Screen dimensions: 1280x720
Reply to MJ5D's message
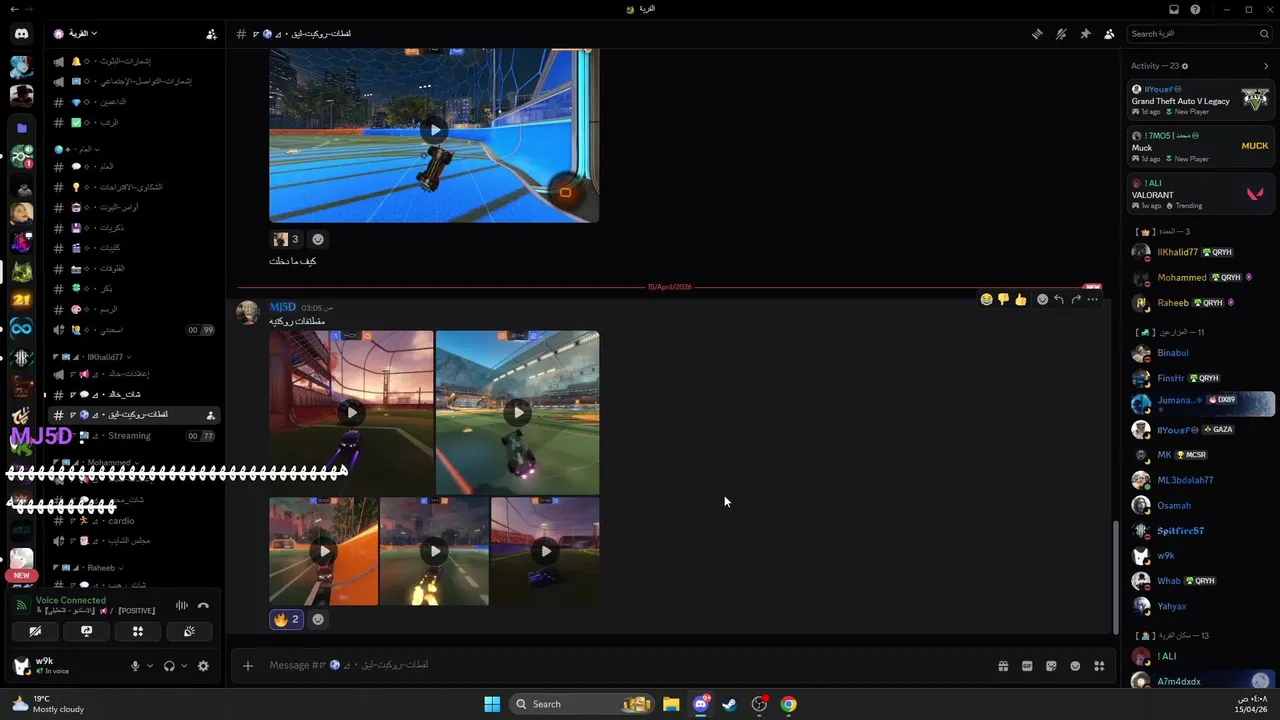coord(1059,299)
